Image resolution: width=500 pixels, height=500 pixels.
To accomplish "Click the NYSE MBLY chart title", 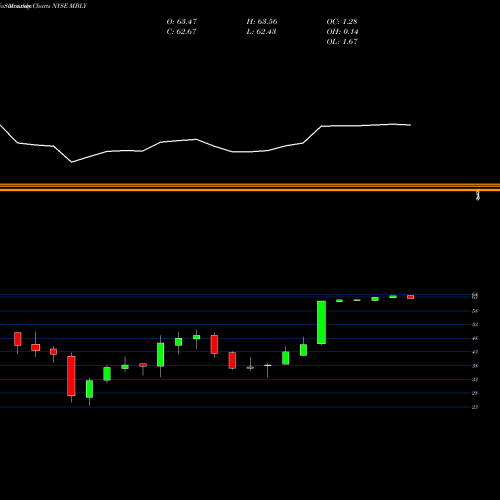I will pyautogui.click(x=43, y=6).
